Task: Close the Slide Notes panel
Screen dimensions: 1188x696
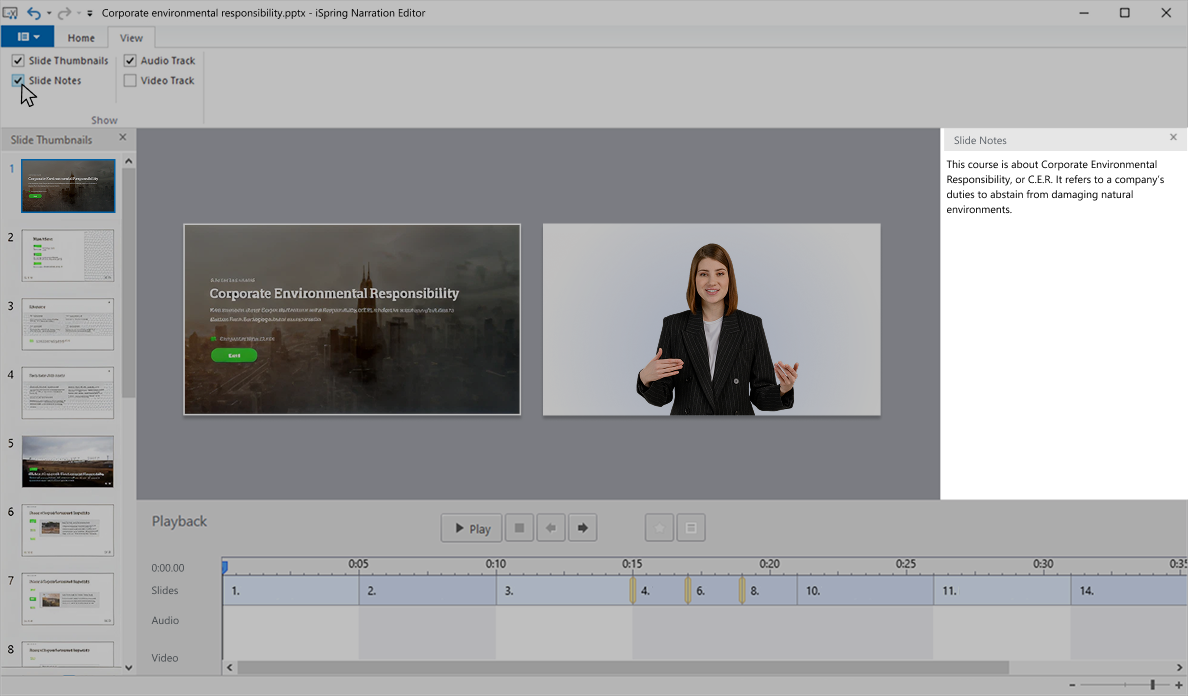Action: [x=1173, y=138]
